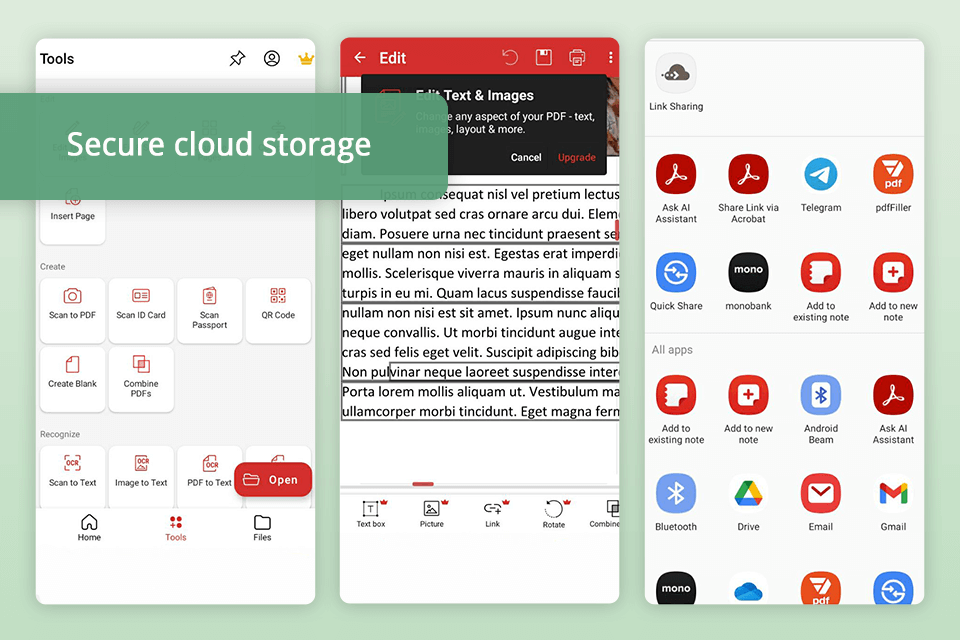The image size is (960, 640).
Task: Share via Gmail
Action: (x=893, y=502)
